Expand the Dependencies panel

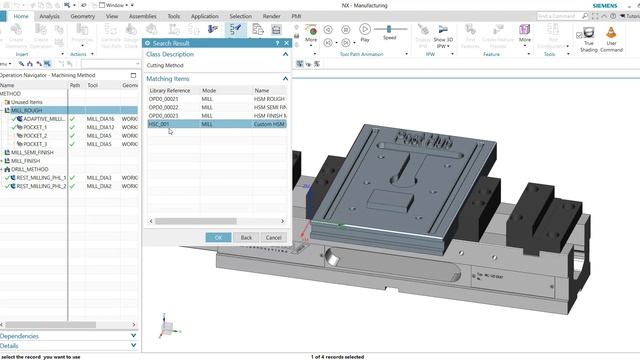click(x=133, y=336)
